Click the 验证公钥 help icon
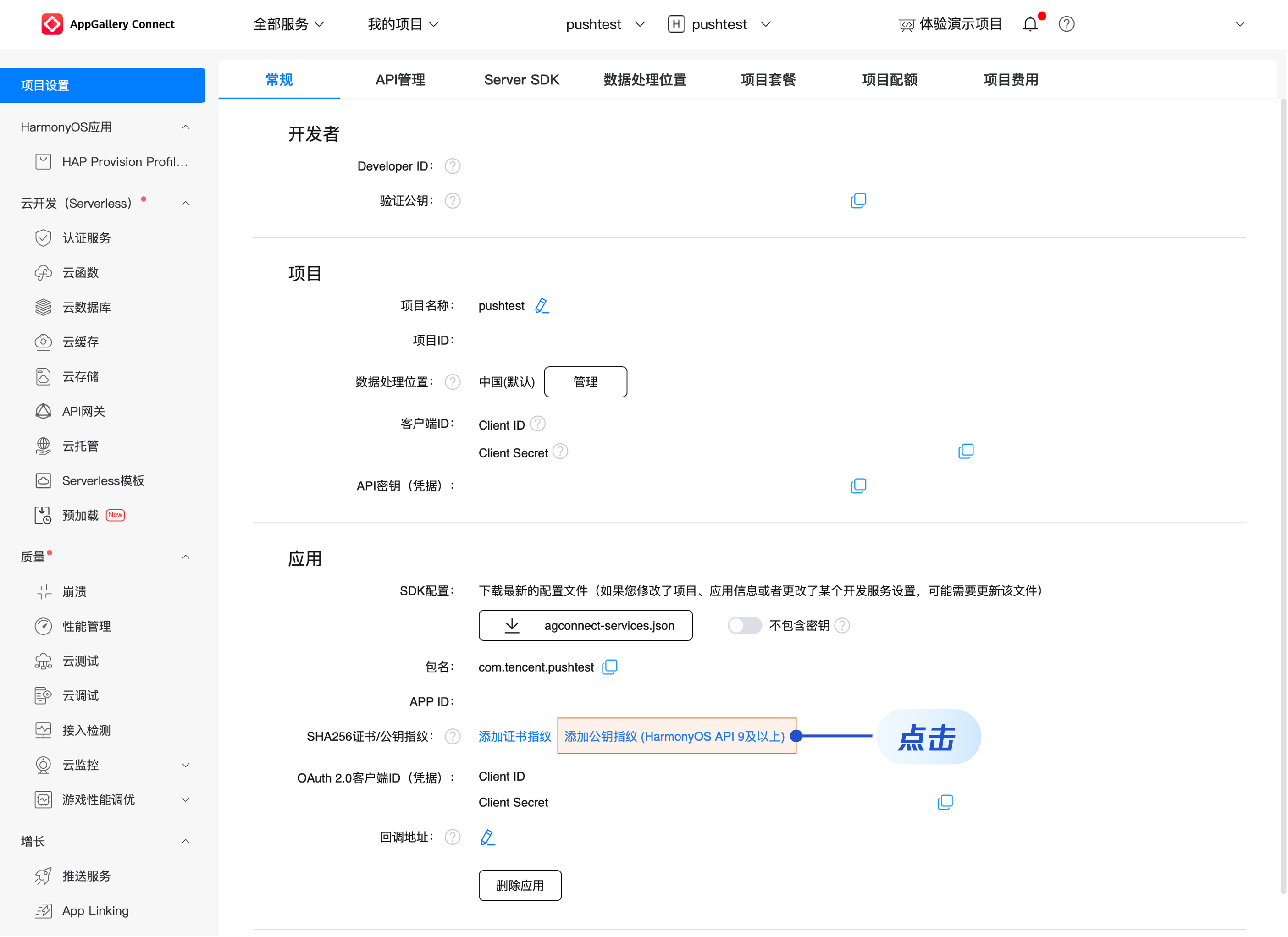 click(x=453, y=201)
